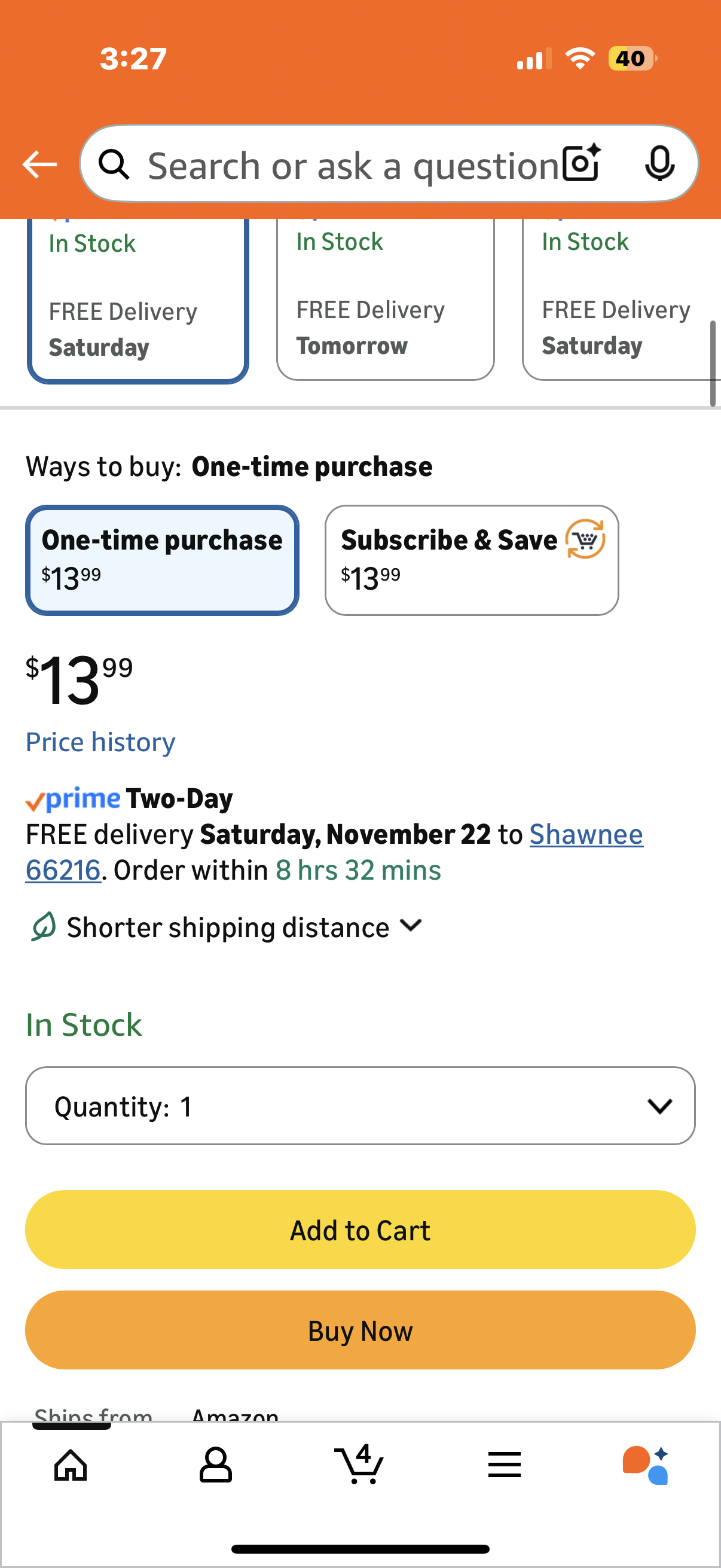721x1568 pixels.
Task: Click the Shawnee 66216 delivery location link
Action: point(585,834)
